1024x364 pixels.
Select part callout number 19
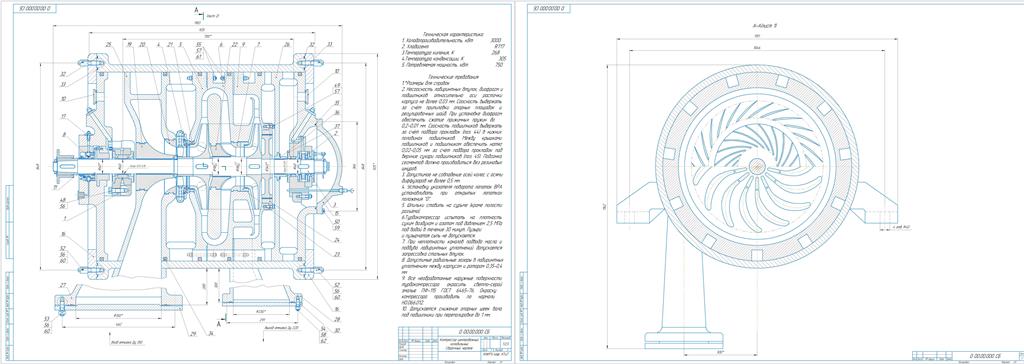[129, 44]
